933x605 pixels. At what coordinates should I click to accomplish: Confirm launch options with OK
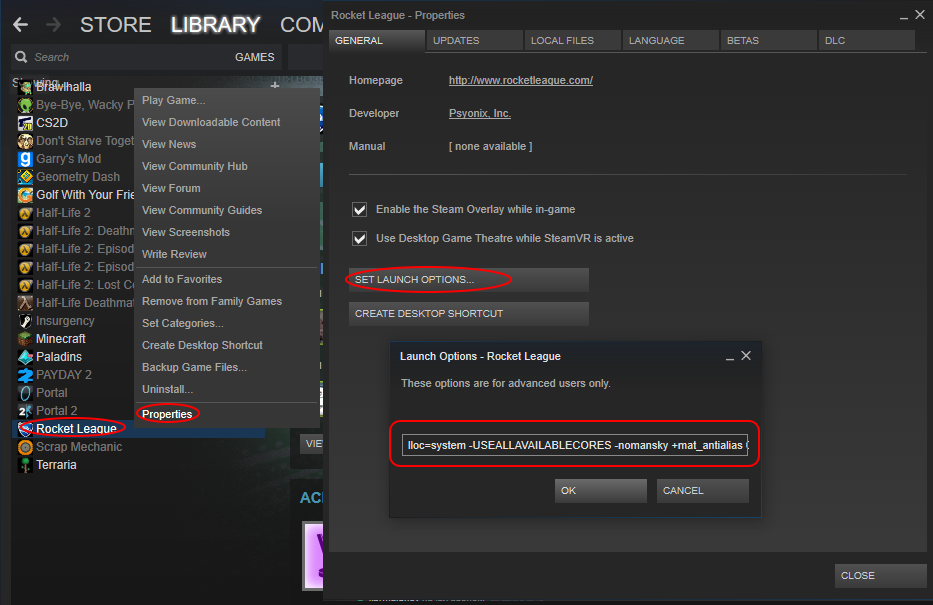pos(601,491)
